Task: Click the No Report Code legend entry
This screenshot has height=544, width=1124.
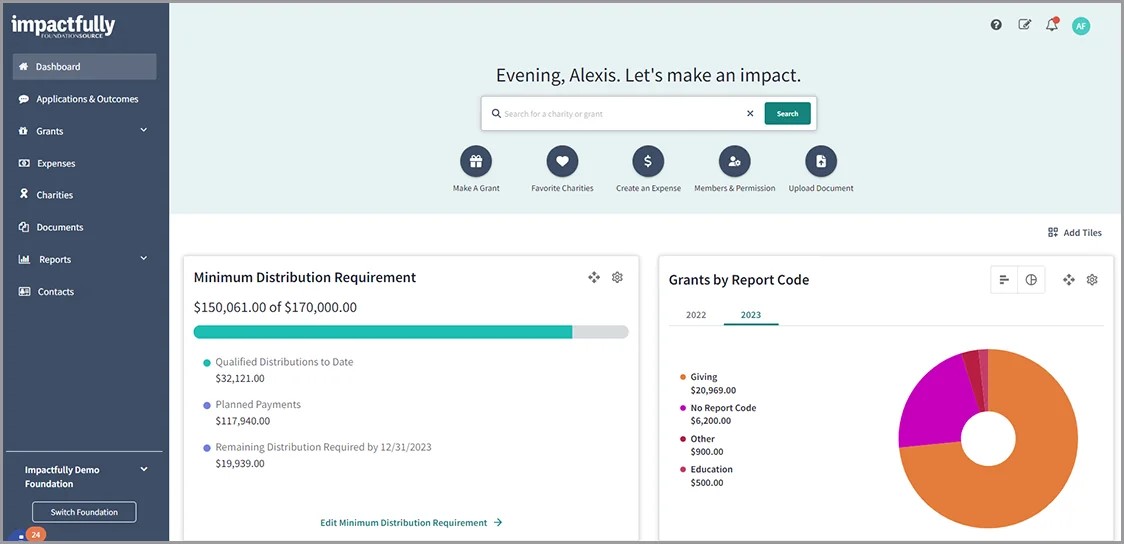Action: click(x=717, y=414)
